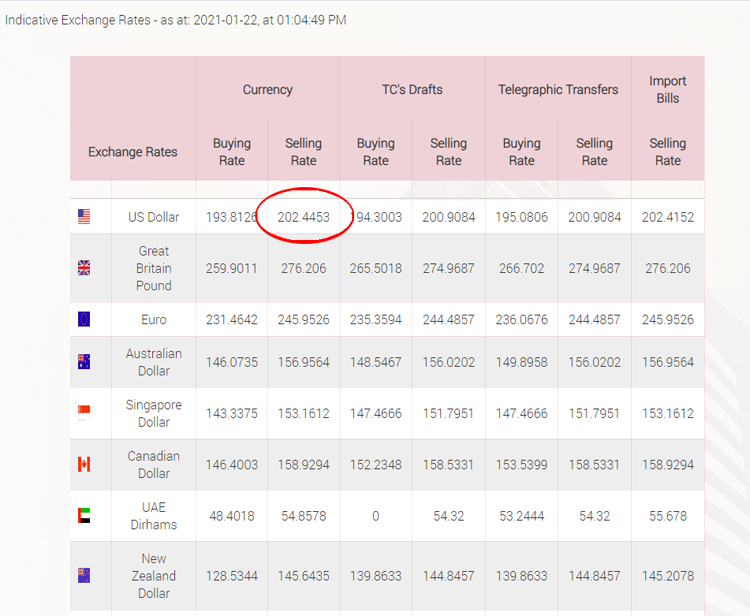750x616 pixels.
Task: Click the 'Indicative Exchange Rates' timestamp heading
Action: (176, 20)
